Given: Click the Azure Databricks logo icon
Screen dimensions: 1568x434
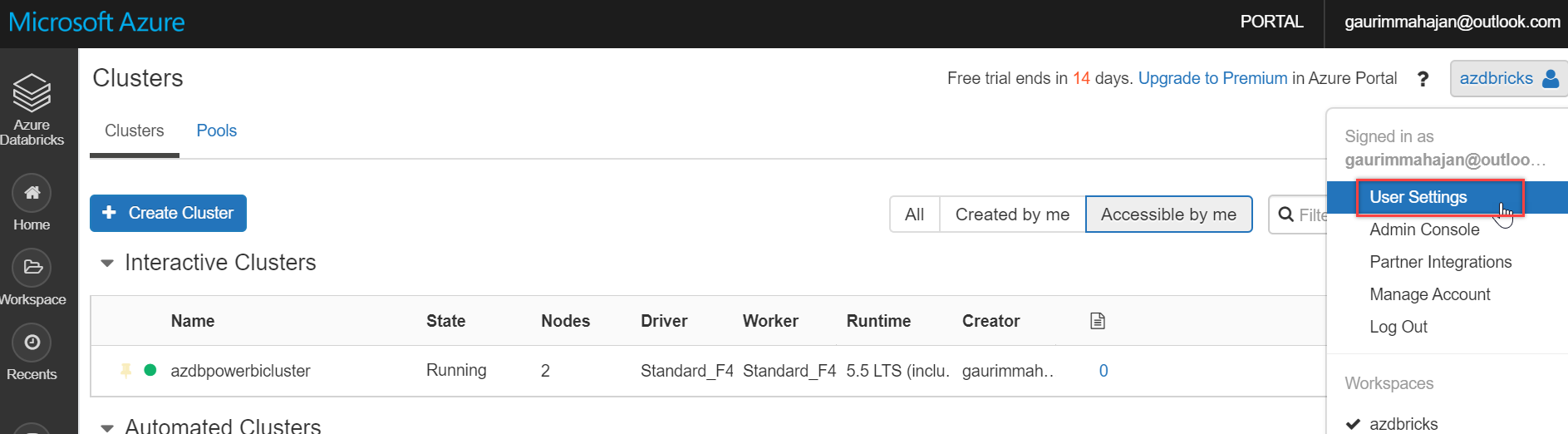Looking at the screenshot, I should click(x=32, y=92).
